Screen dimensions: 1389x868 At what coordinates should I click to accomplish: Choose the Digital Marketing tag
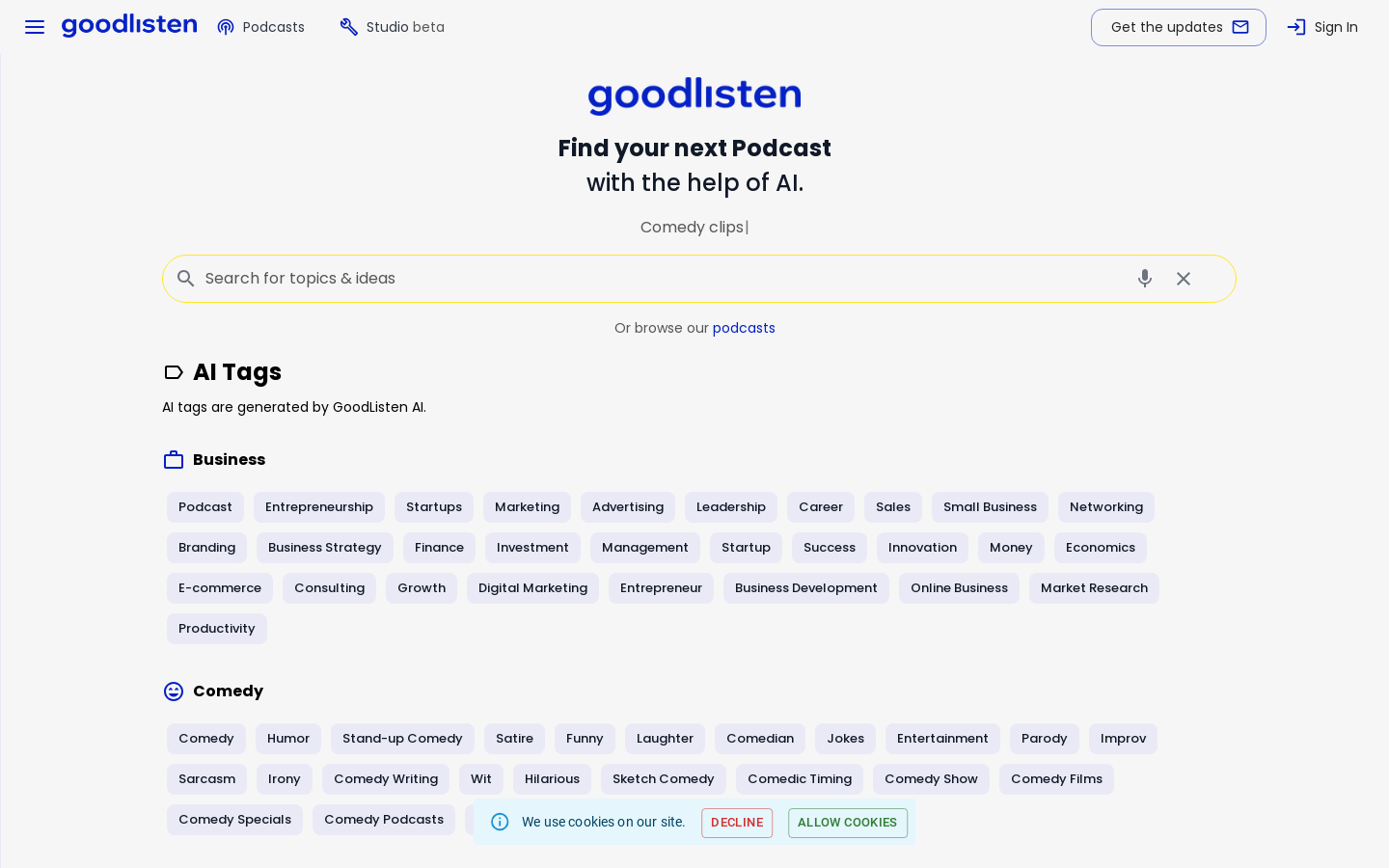pyautogui.click(x=532, y=588)
